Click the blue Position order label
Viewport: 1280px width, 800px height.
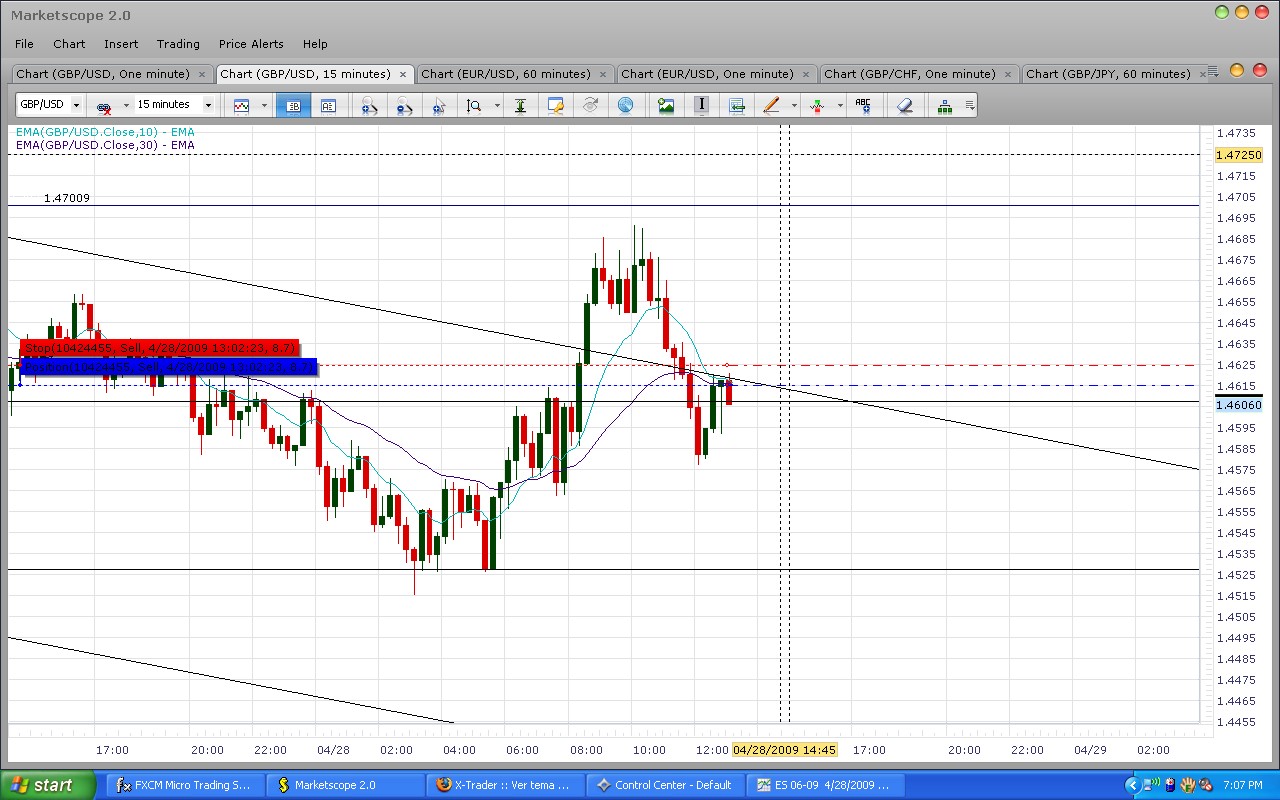coord(168,367)
